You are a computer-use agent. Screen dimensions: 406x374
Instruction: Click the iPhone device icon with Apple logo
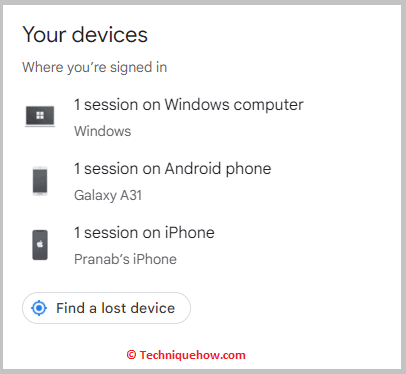click(40, 245)
